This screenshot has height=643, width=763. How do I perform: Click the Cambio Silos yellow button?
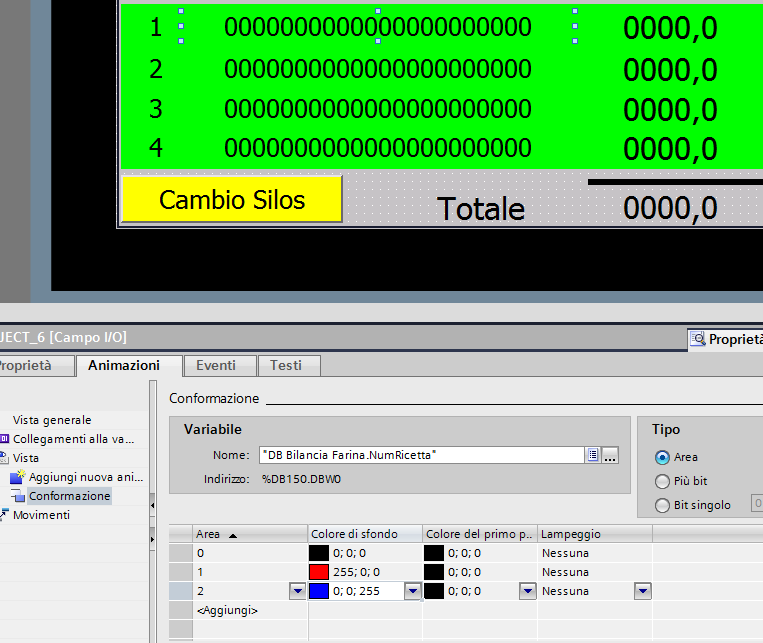pos(232,200)
